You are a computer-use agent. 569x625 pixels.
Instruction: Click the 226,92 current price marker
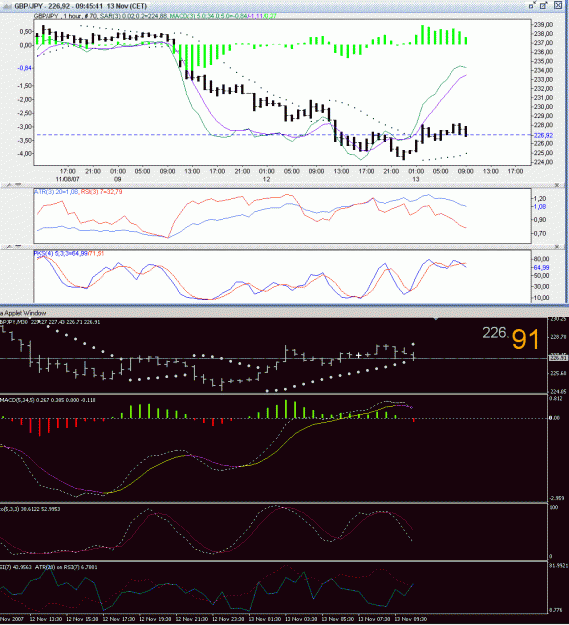(x=544, y=136)
